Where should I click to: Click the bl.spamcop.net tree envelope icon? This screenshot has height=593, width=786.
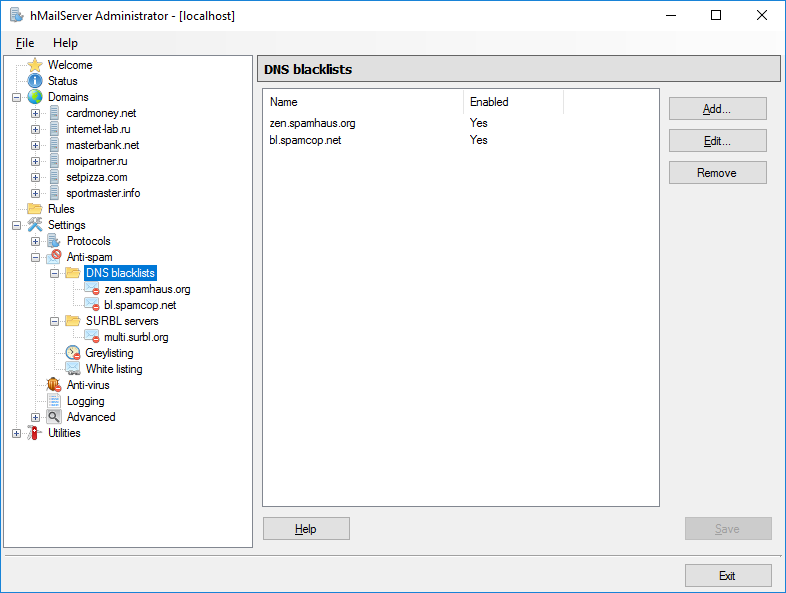coord(92,305)
